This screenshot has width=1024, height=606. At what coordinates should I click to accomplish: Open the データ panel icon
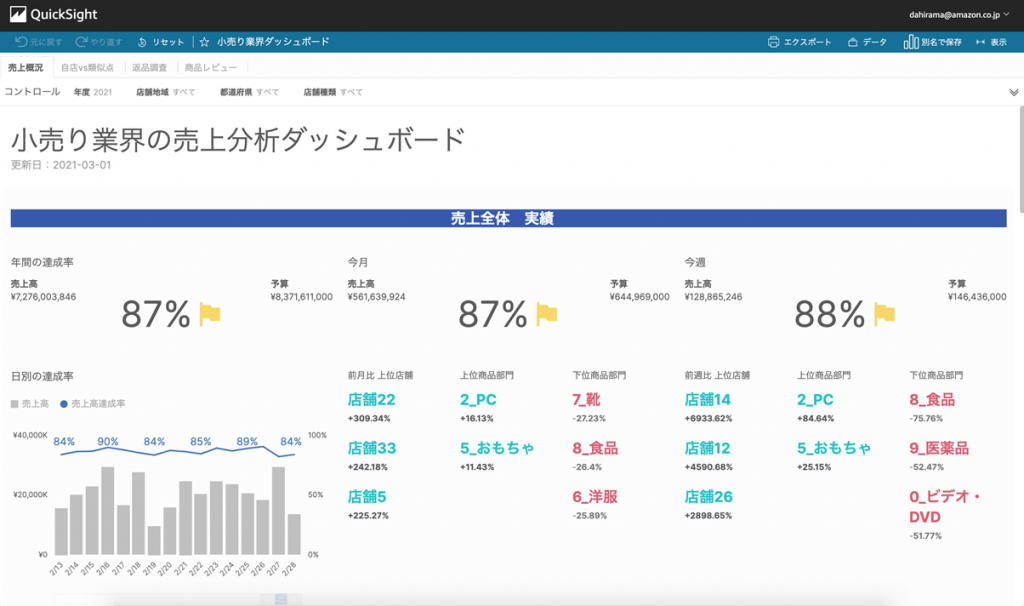click(x=853, y=41)
